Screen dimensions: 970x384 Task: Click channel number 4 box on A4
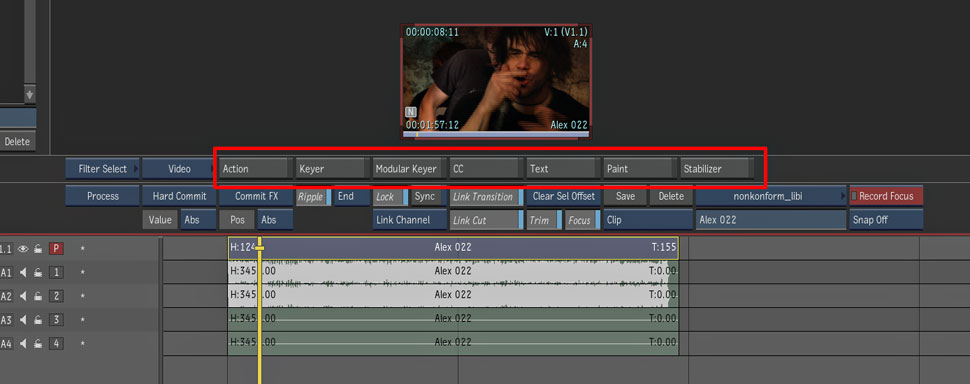coord(56,343)
